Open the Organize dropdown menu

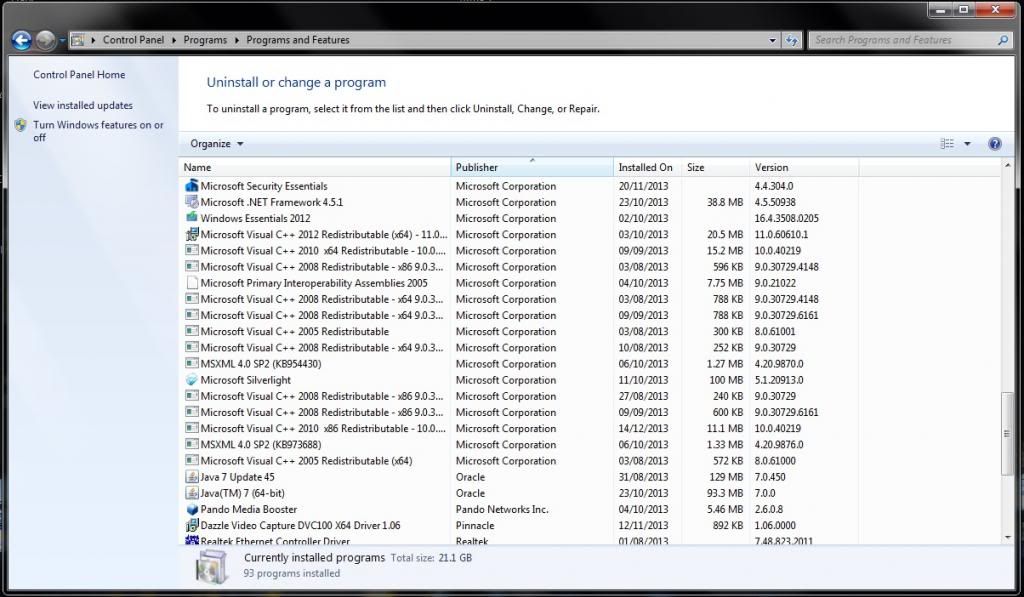(217, 144)
